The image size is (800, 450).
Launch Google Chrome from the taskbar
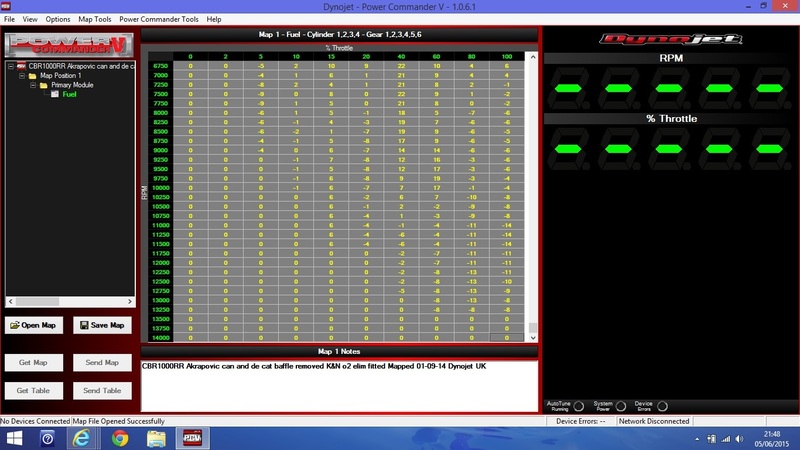(120, 438)
